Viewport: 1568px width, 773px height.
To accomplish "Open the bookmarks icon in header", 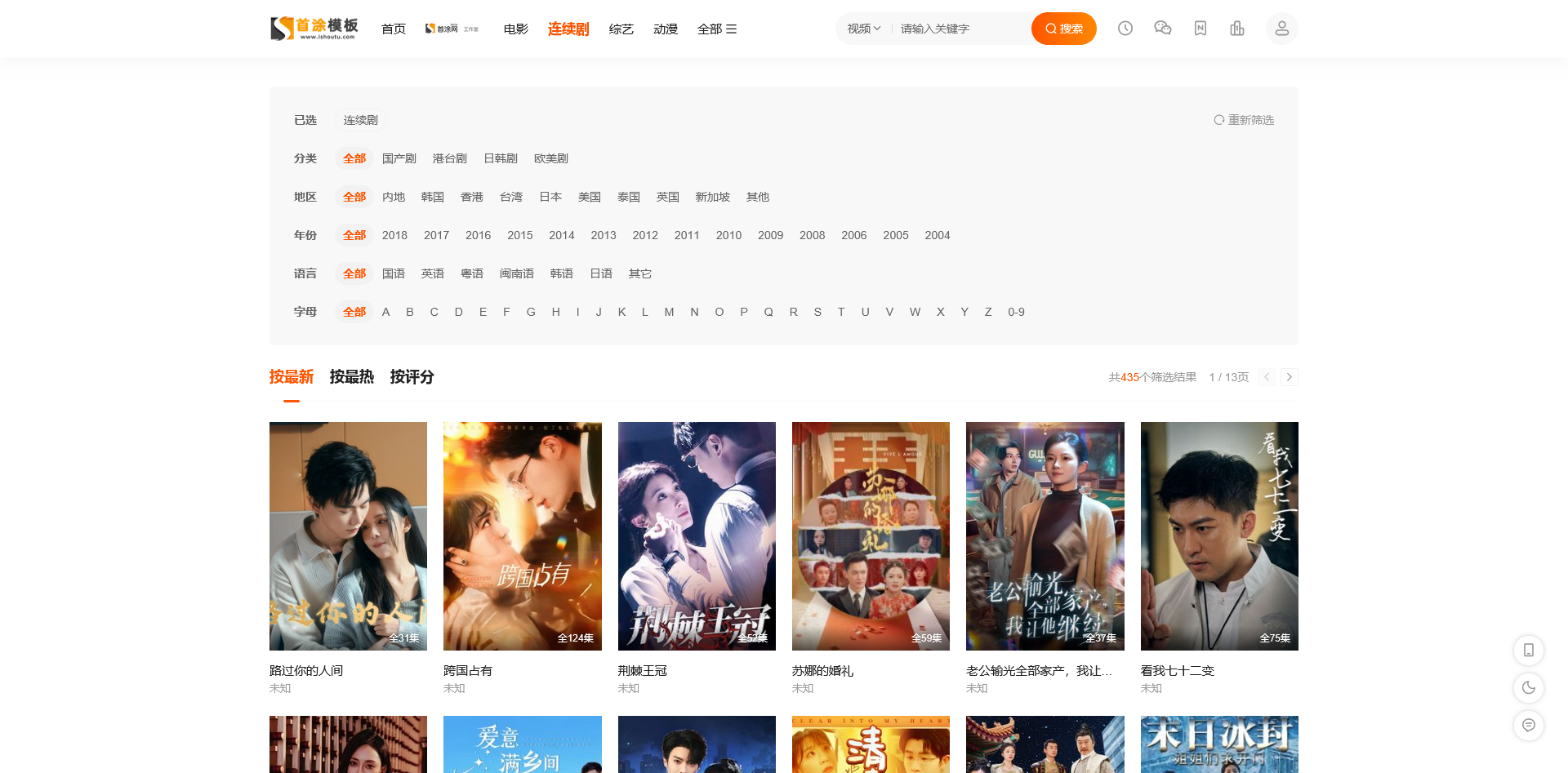I will (x=1200, y=29).
